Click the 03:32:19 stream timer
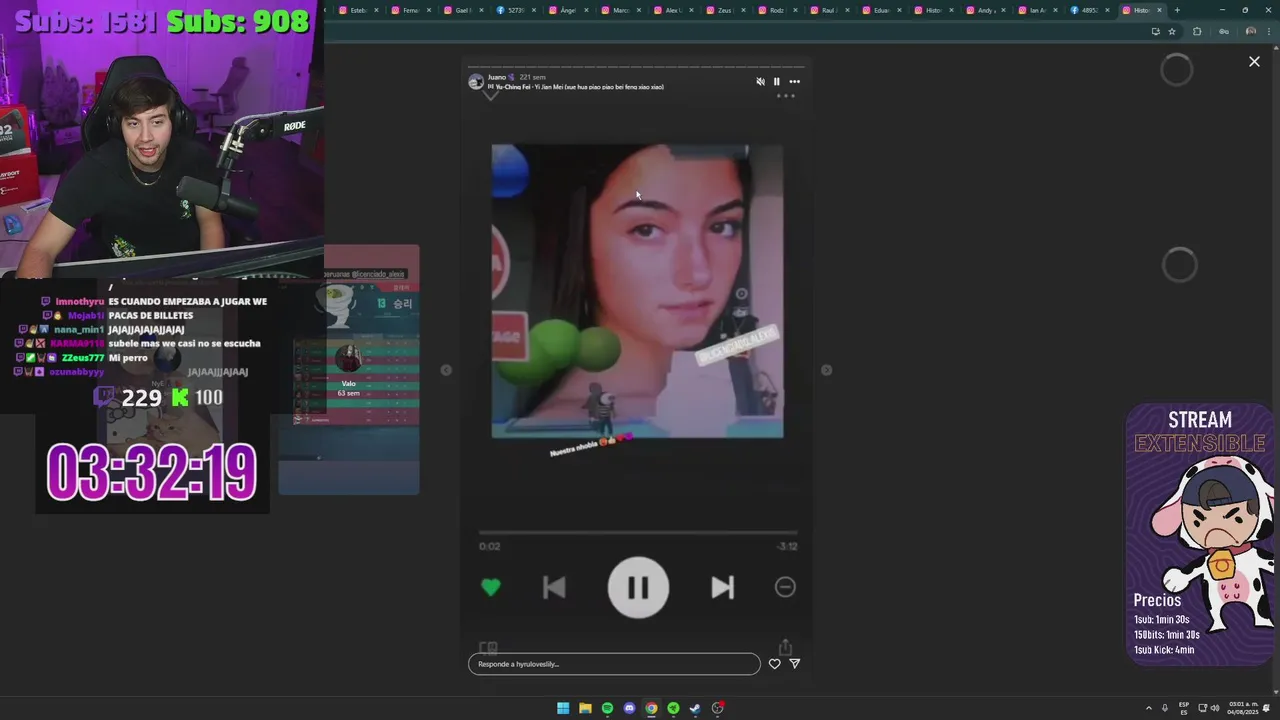 point(152,472)
